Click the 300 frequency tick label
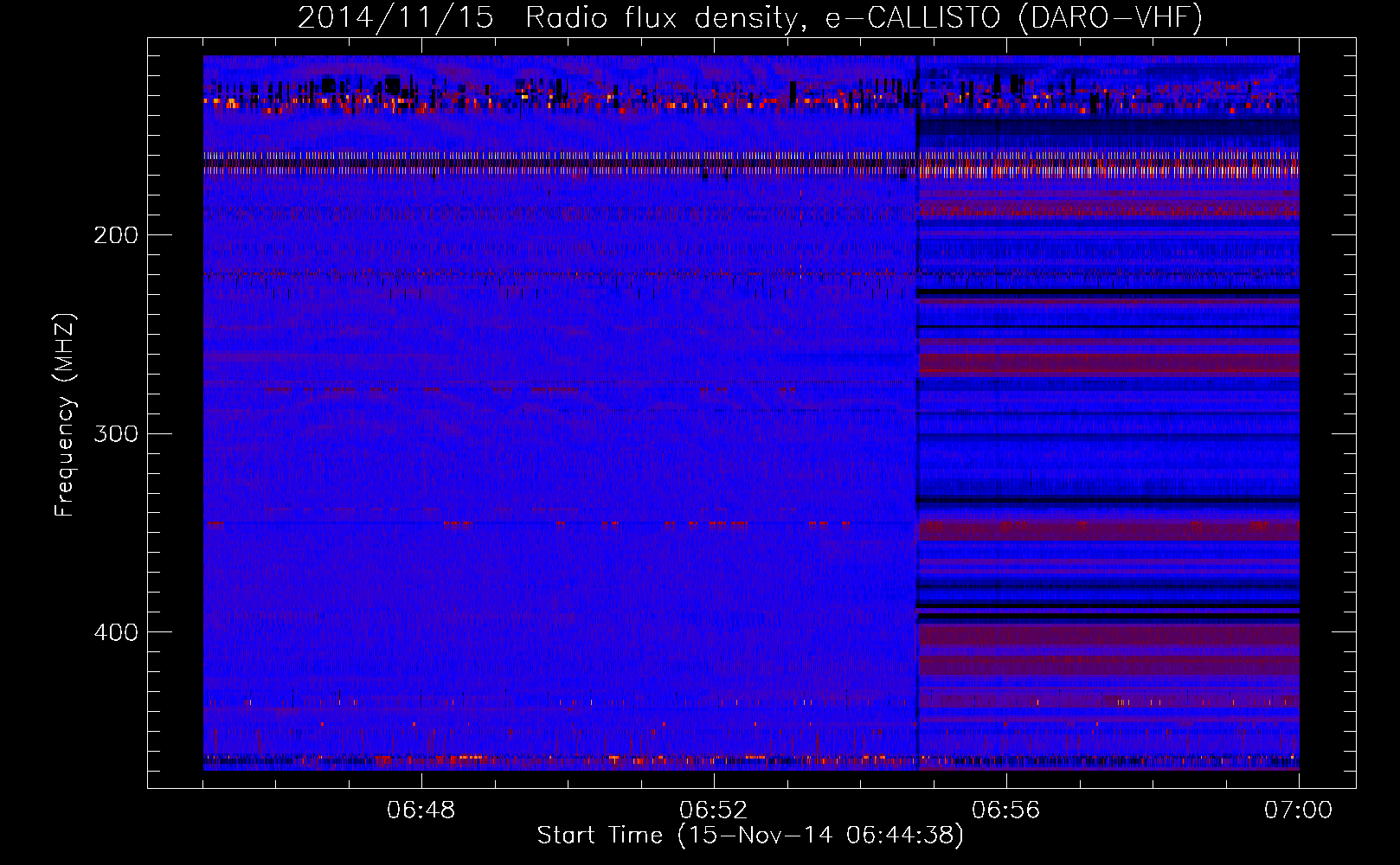This screenshot has width=1400, height=865. pos(116,433)
